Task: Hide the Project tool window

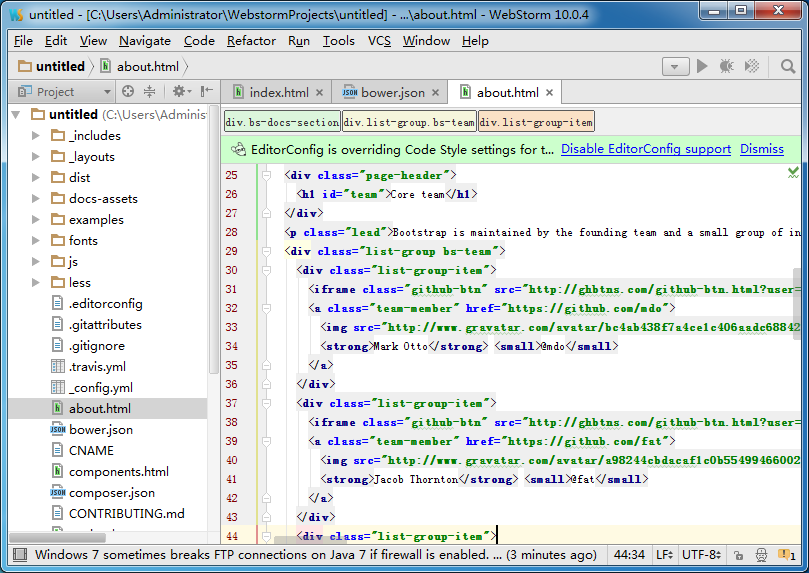Action: (206, 92)
